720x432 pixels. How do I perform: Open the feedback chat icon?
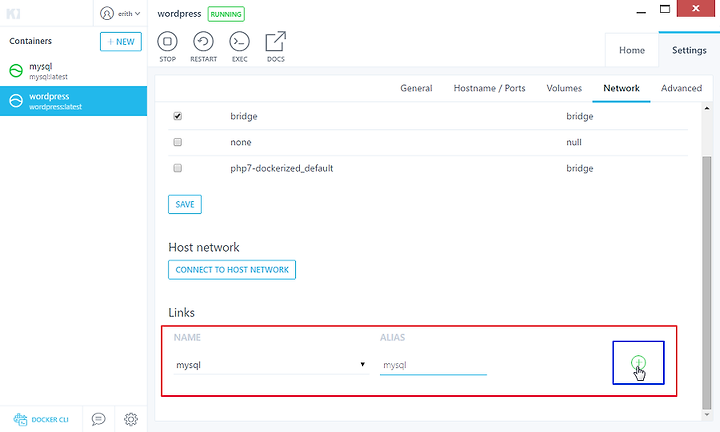click(x=98, y=419)
